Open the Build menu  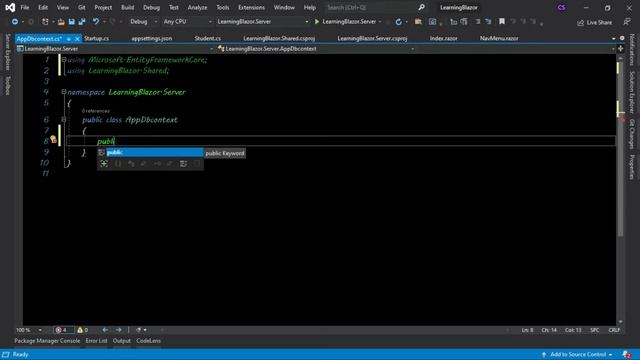(x=127, y=7)
